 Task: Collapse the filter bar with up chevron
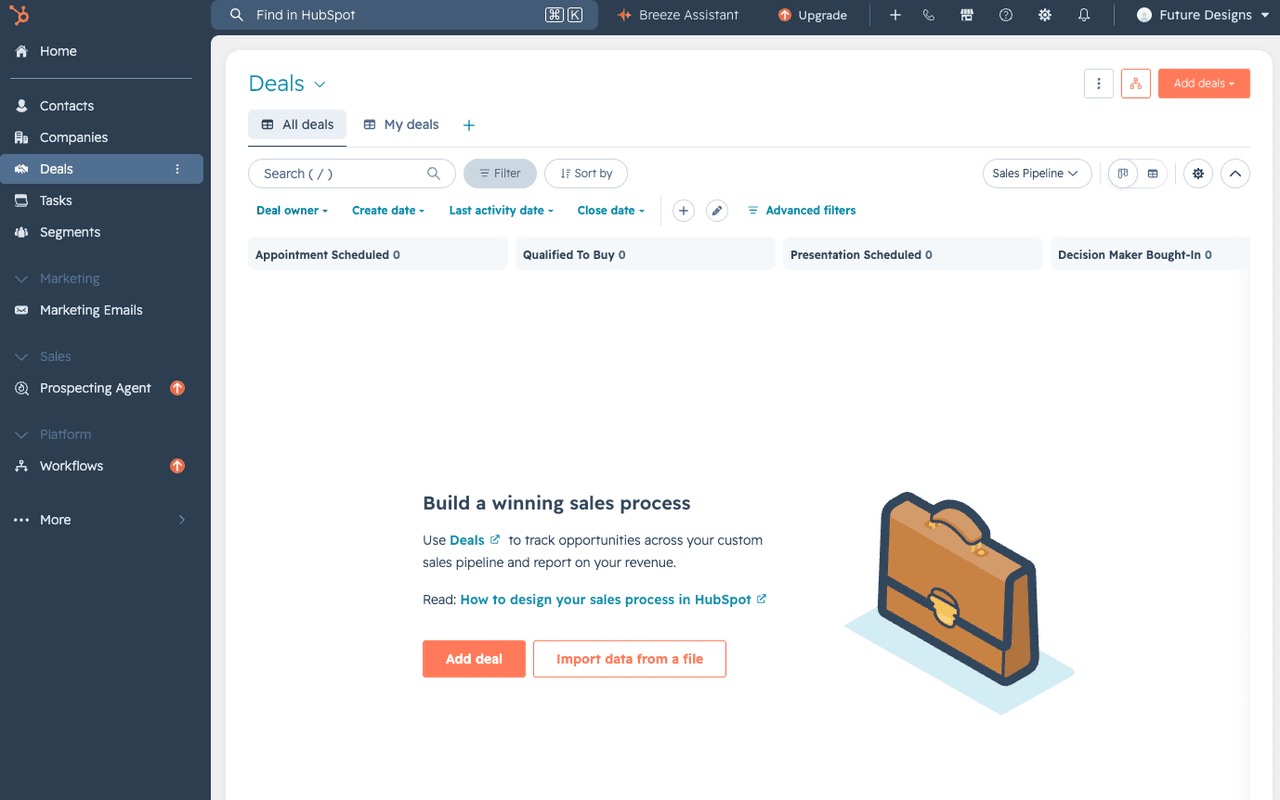point(1235,174)
